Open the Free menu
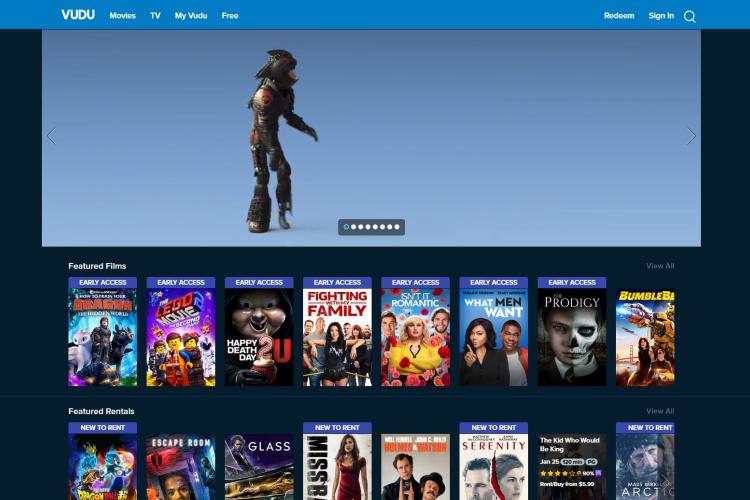 pyautogui.click(x=230, y=15)
